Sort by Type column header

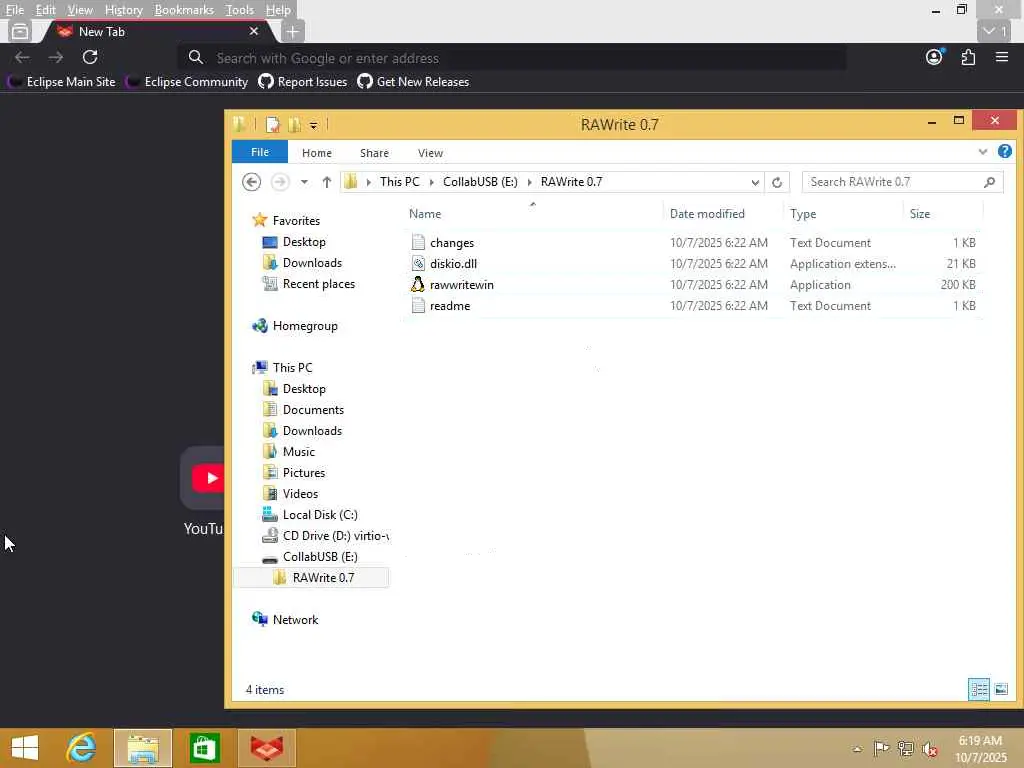[x=842, y=214]
